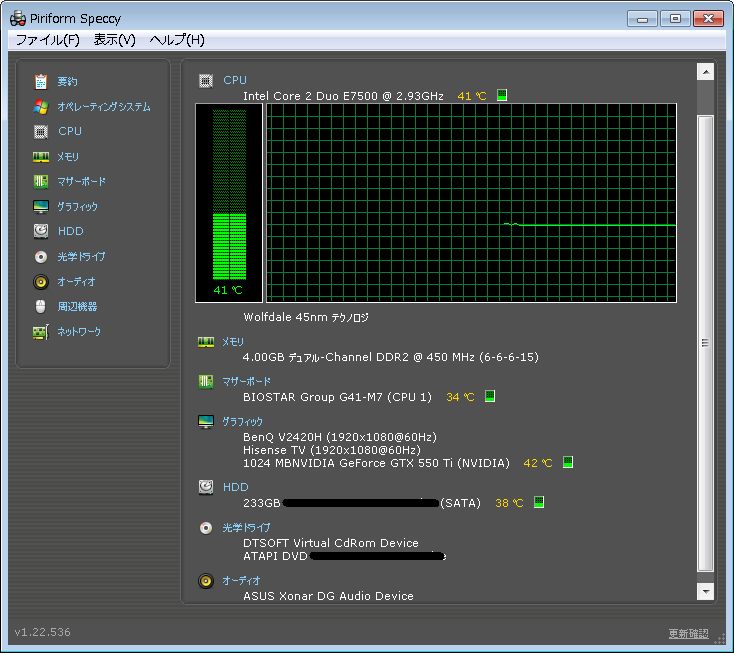The width and height of the screenshot is (734, 653).
Task: Go to オペレーティングシステム section in sidebar
Action: 104,107
